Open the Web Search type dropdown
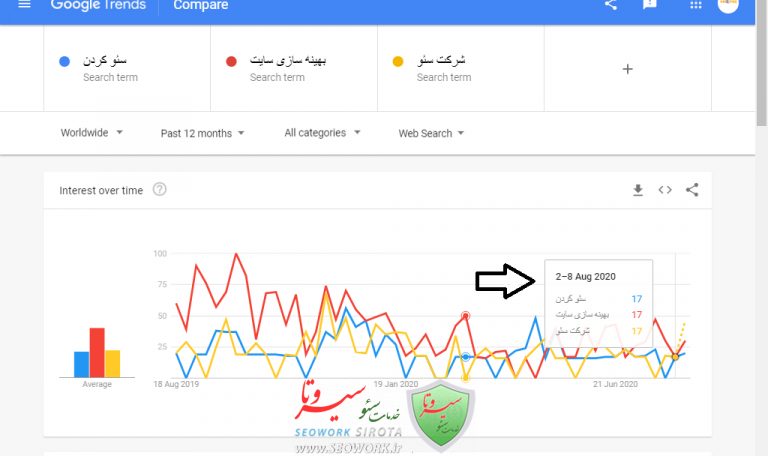The width and height of the screenshot is (768, 456). pyautogui.click(x=431, y=133)
